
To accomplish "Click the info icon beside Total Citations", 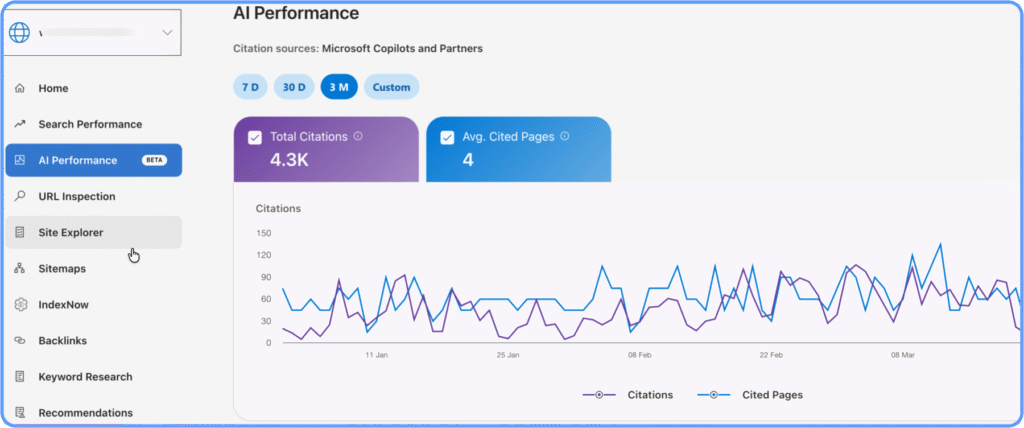I will 358,136.
